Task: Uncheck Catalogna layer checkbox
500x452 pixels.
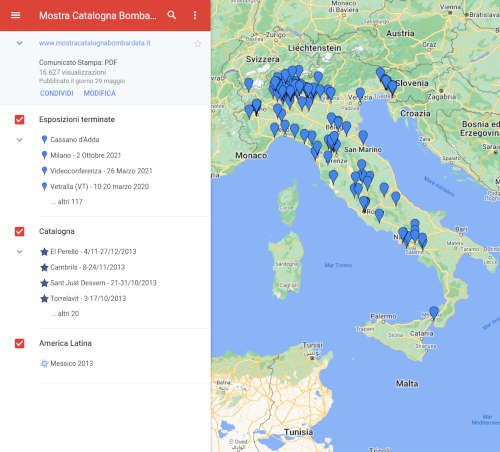Action: (x=20, y=231)
